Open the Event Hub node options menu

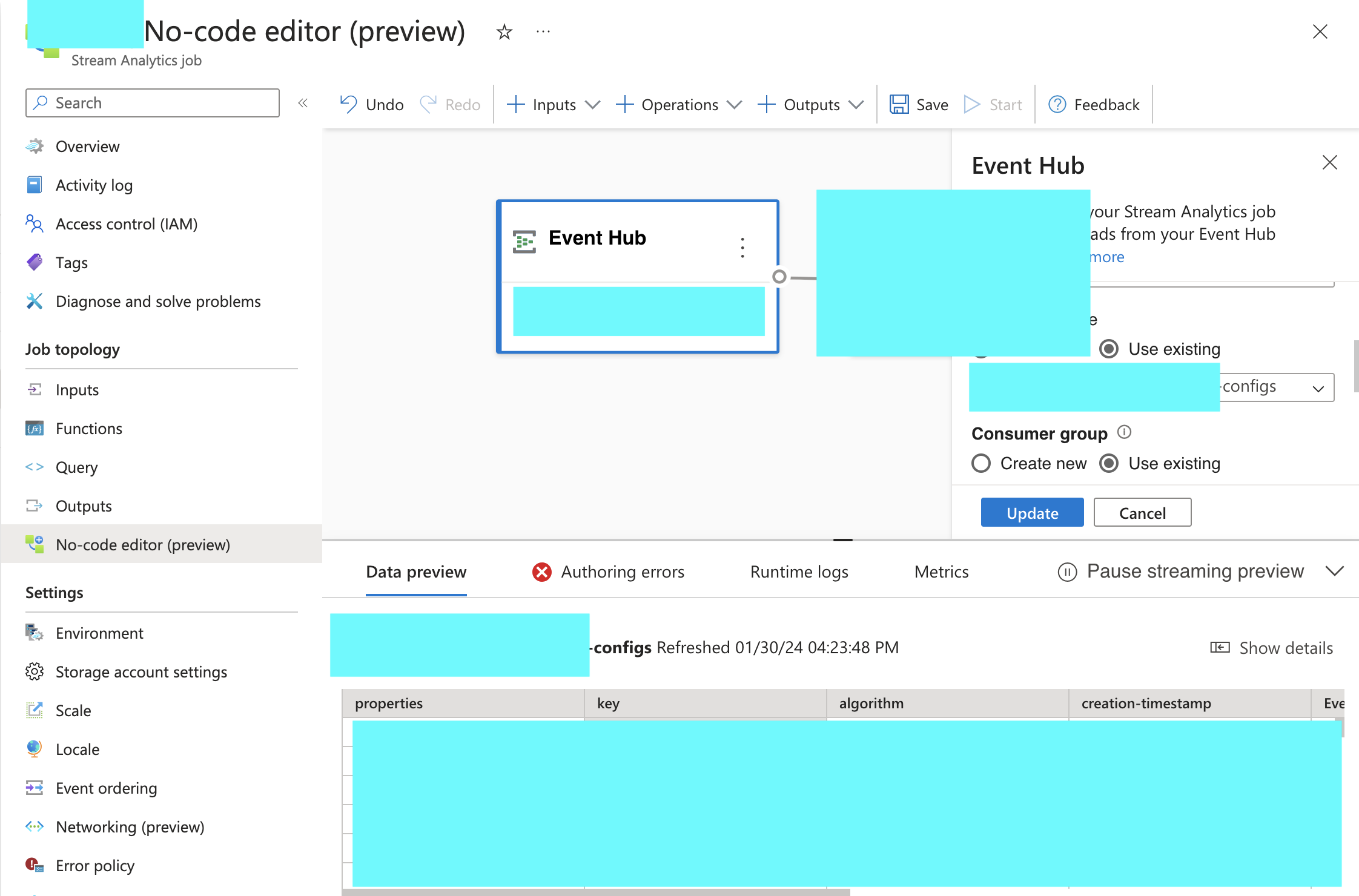pos(741,247)
